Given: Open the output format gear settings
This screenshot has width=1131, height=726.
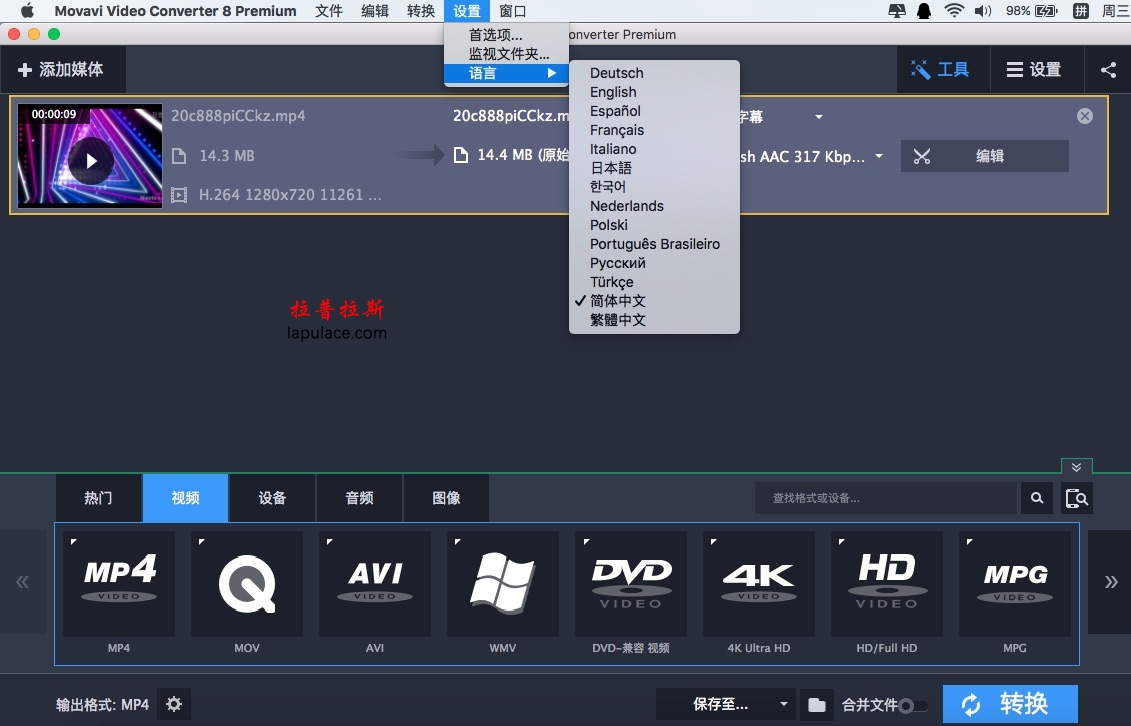Looking at the screenshot, I should click(174, 704).
